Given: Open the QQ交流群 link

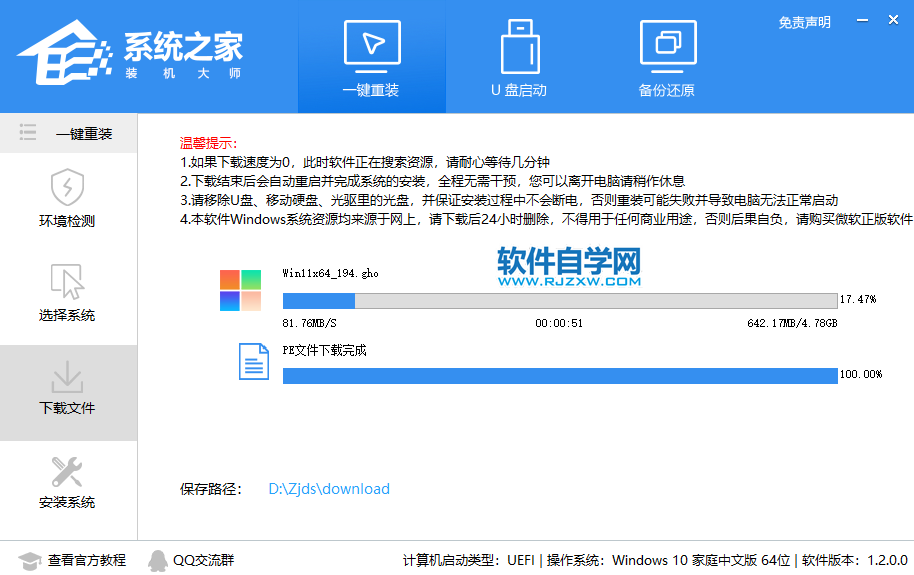Looking at the screenshot, I should 203,560.
